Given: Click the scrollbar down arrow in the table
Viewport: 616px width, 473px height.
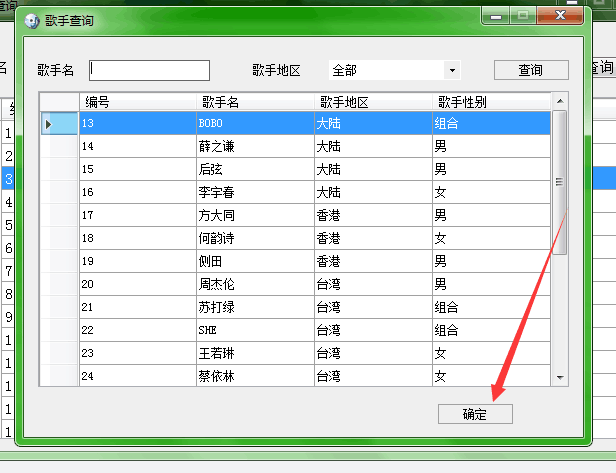Looking at the screenshot, I should pyautogui.click(x=560, y=378).
